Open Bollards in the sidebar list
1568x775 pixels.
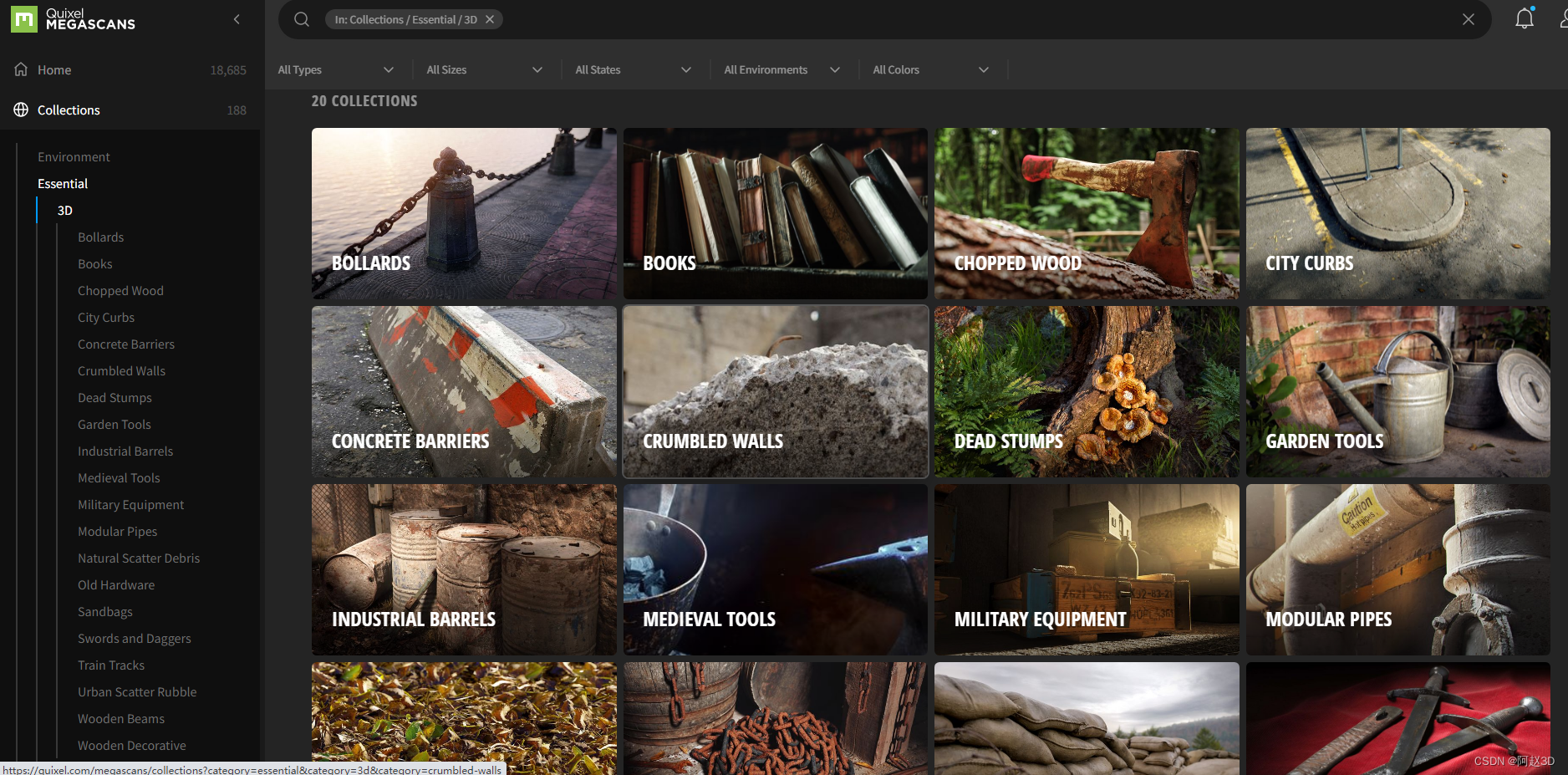click(100, 237)
